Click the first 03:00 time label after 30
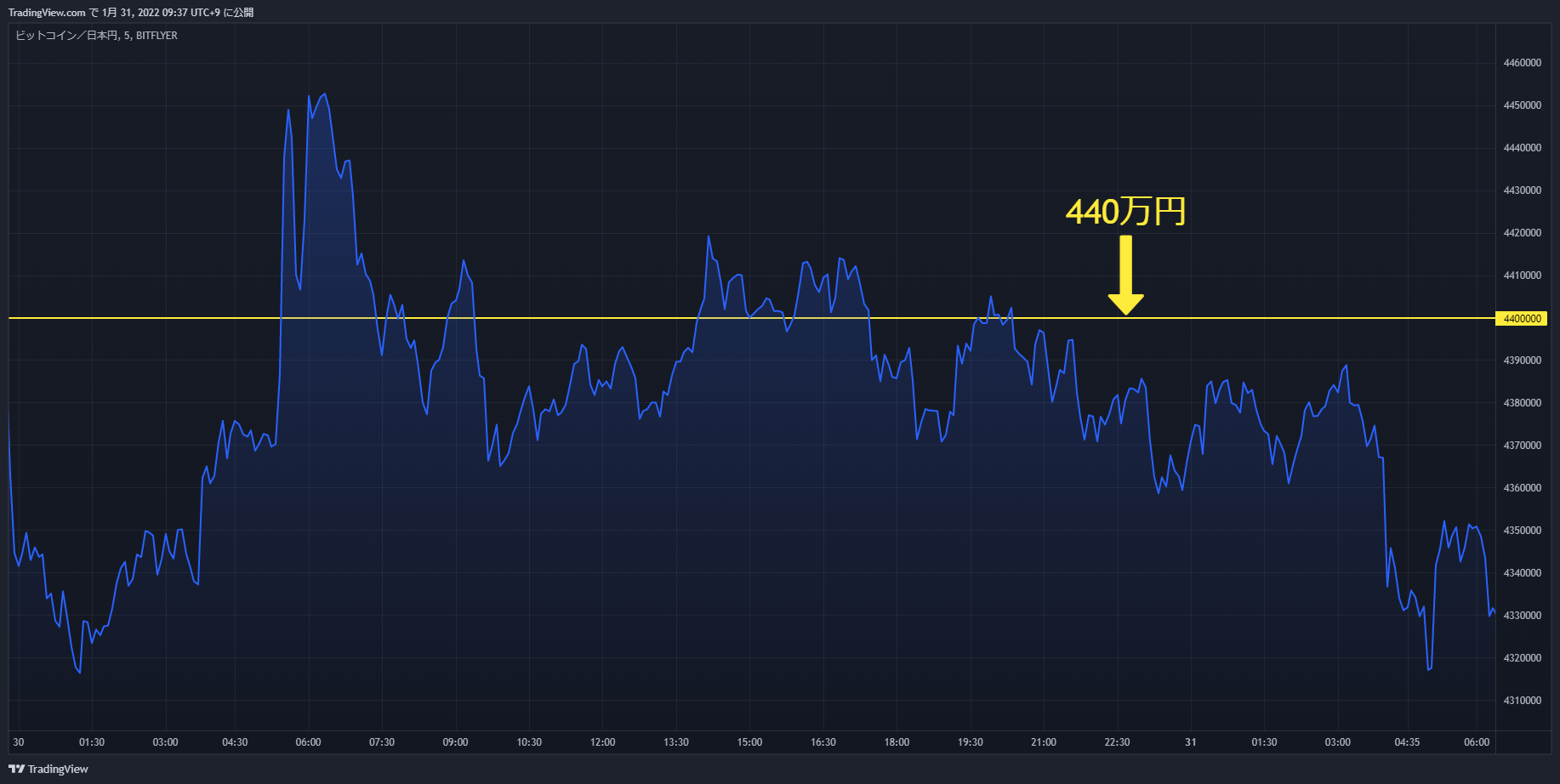This screenshot has height=784, width=1560. [x=165, y=742]
